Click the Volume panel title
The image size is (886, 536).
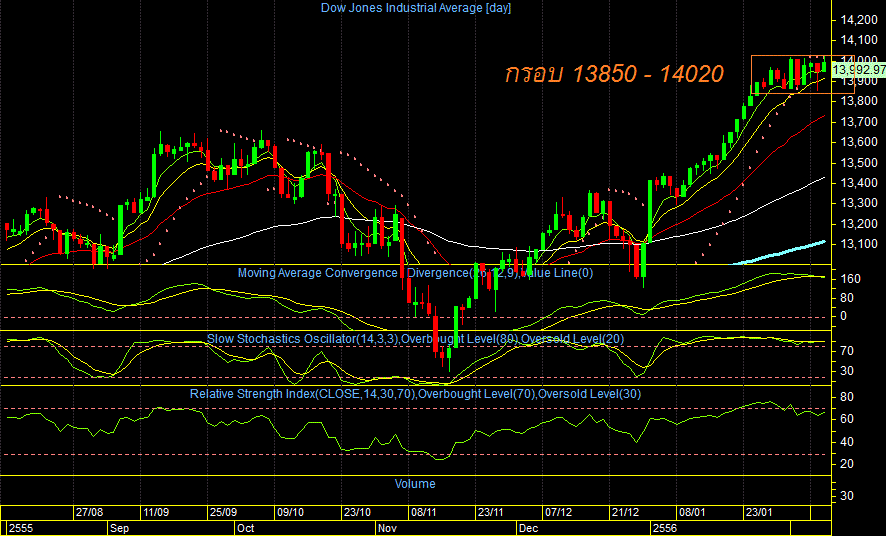pyautogui.click(x=415, y=484)
